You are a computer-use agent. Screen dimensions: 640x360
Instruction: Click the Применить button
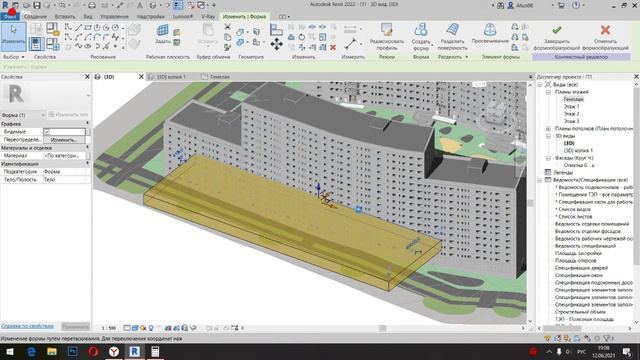pos(76,327)
